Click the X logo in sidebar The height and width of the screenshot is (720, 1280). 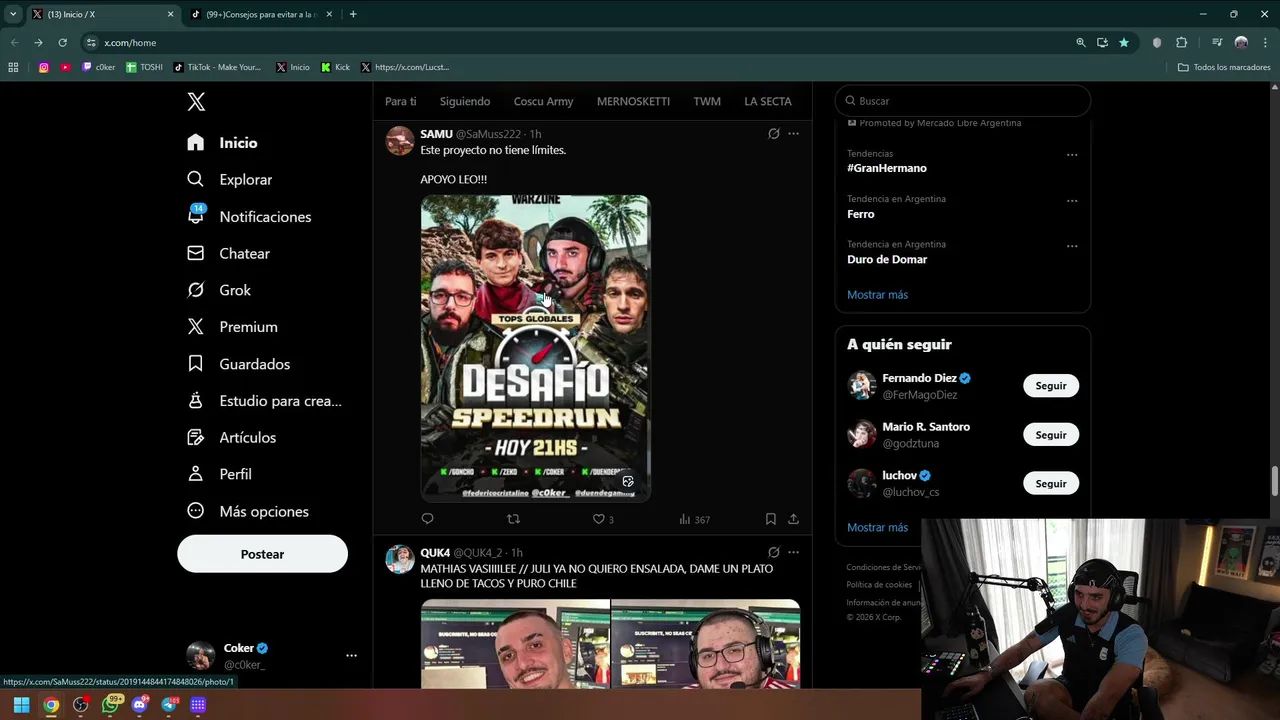click(196, 102)
